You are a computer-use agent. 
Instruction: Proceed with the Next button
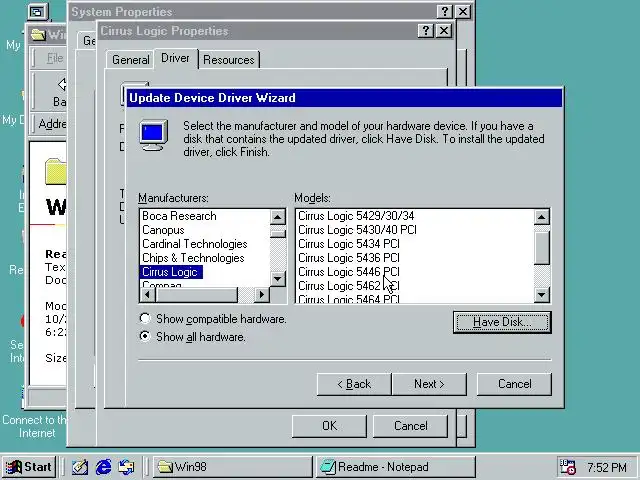click(x=429, y=384)
